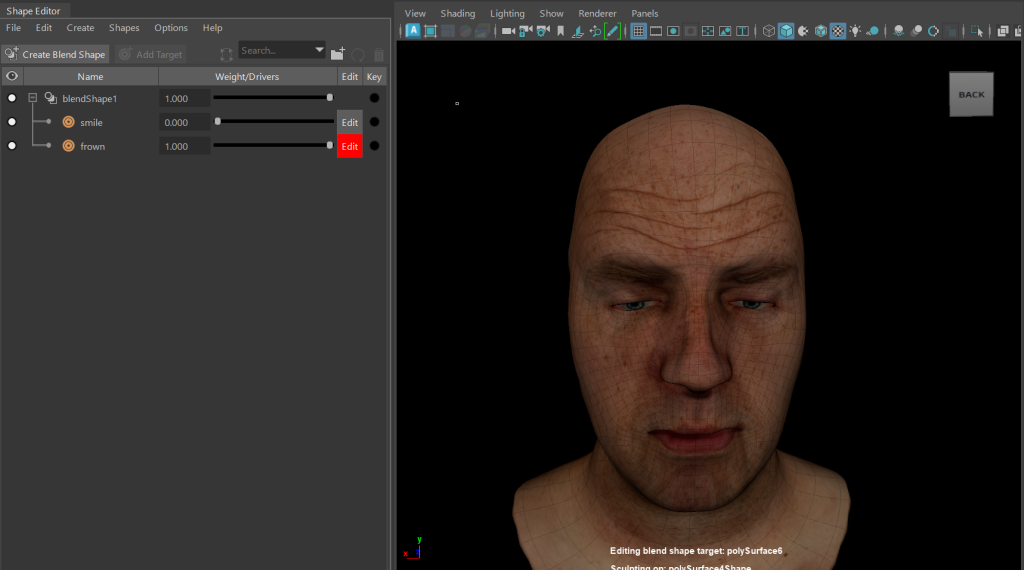Click the Create Blend Shape button
The height and width of the screenshot is (570, 1024).
pos(56,54)
